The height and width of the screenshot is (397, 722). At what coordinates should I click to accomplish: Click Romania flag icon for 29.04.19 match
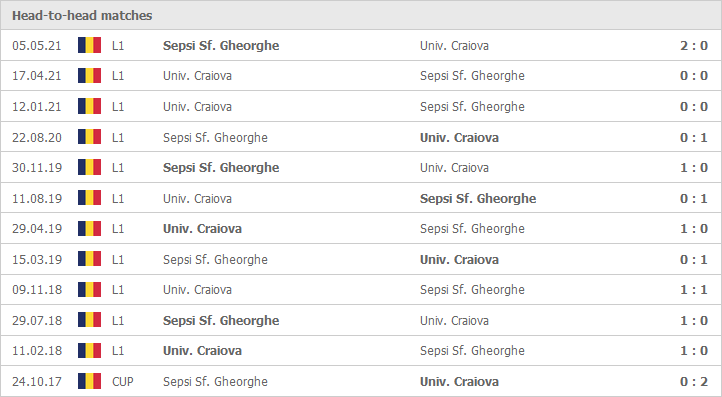click(x=89, y=228)
